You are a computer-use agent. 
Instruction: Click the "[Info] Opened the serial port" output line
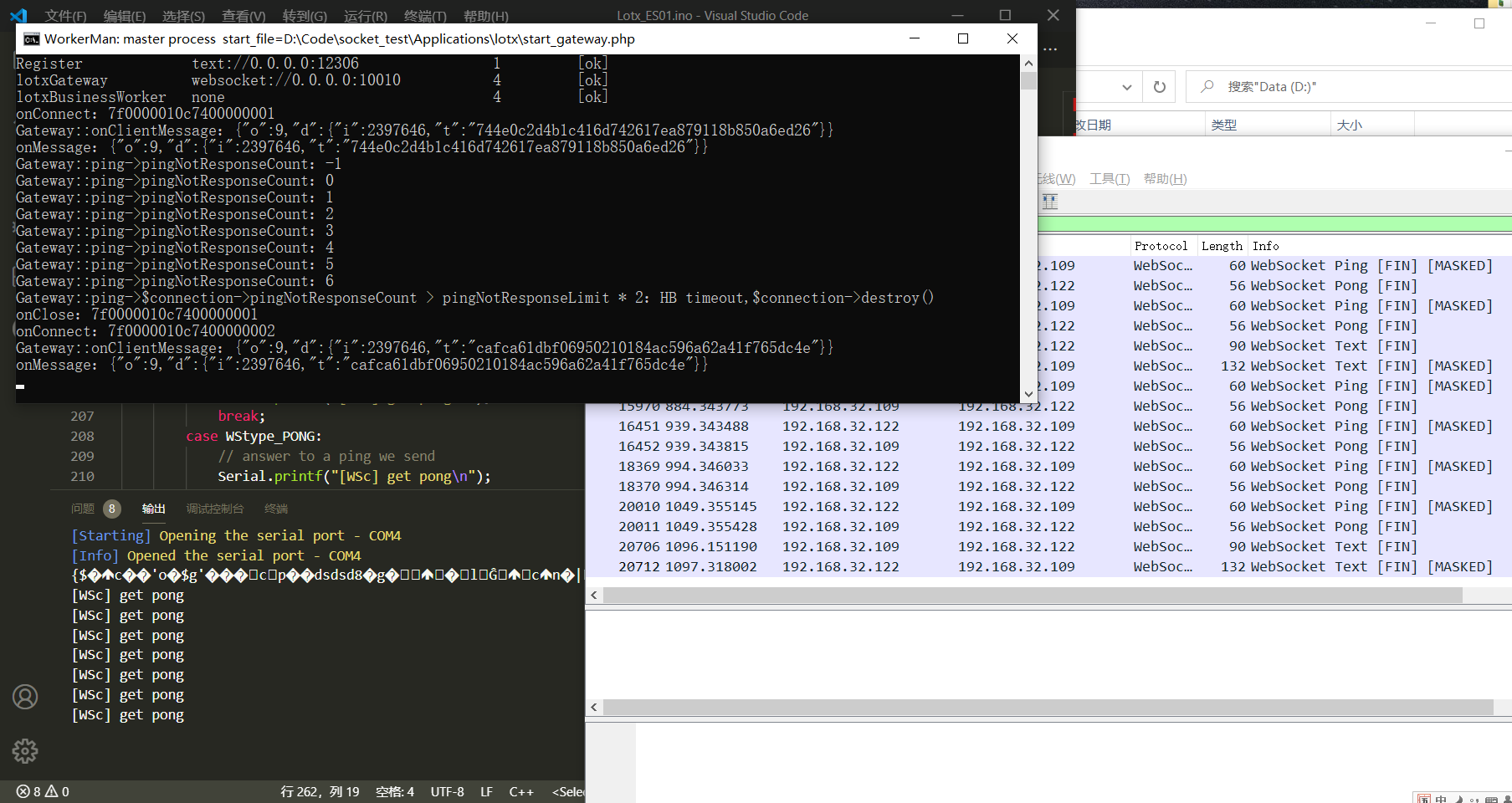pyautogui.click(x=216, y=556)
